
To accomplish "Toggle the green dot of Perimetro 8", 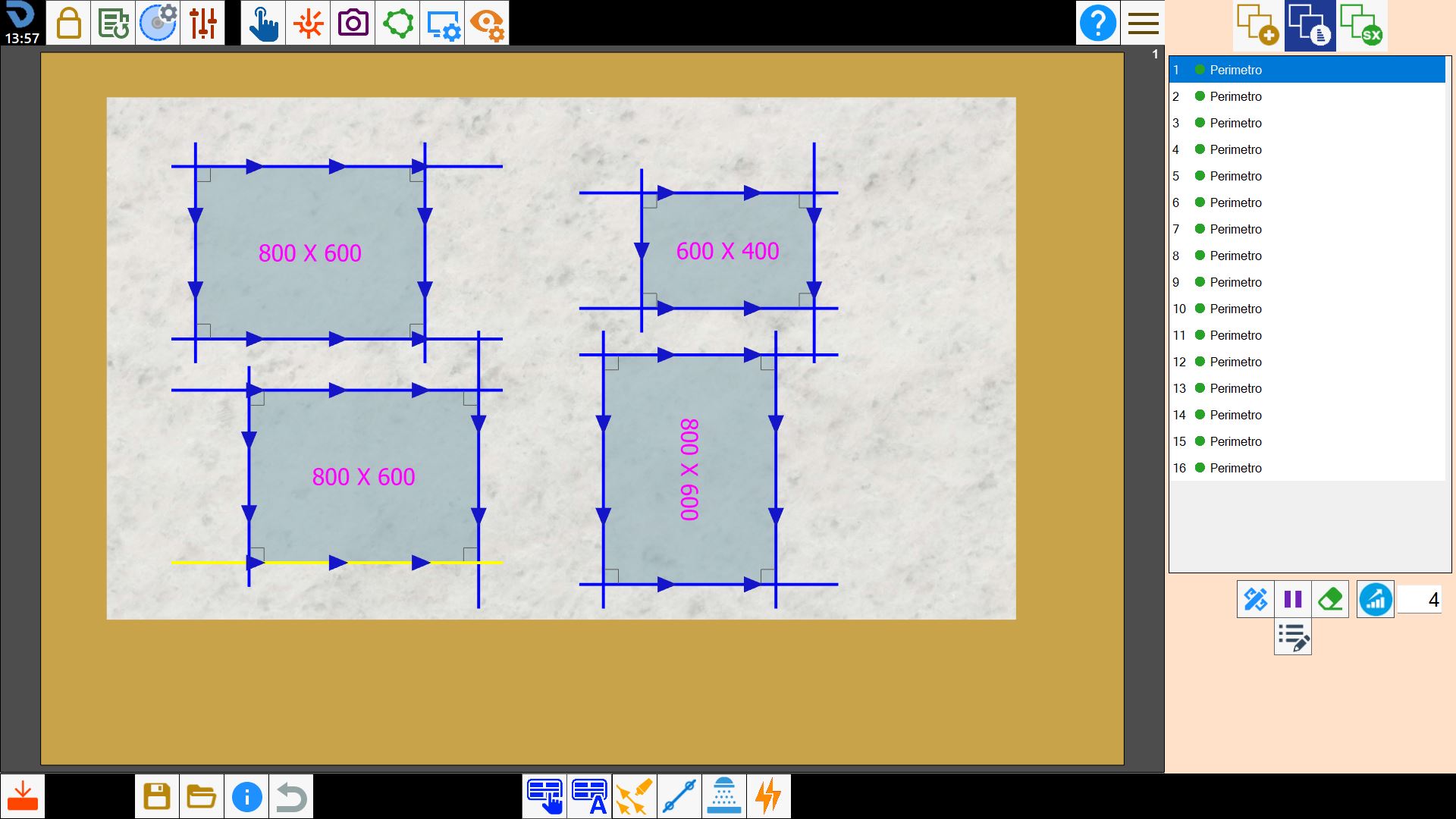I will click(x=1200, y=256).
